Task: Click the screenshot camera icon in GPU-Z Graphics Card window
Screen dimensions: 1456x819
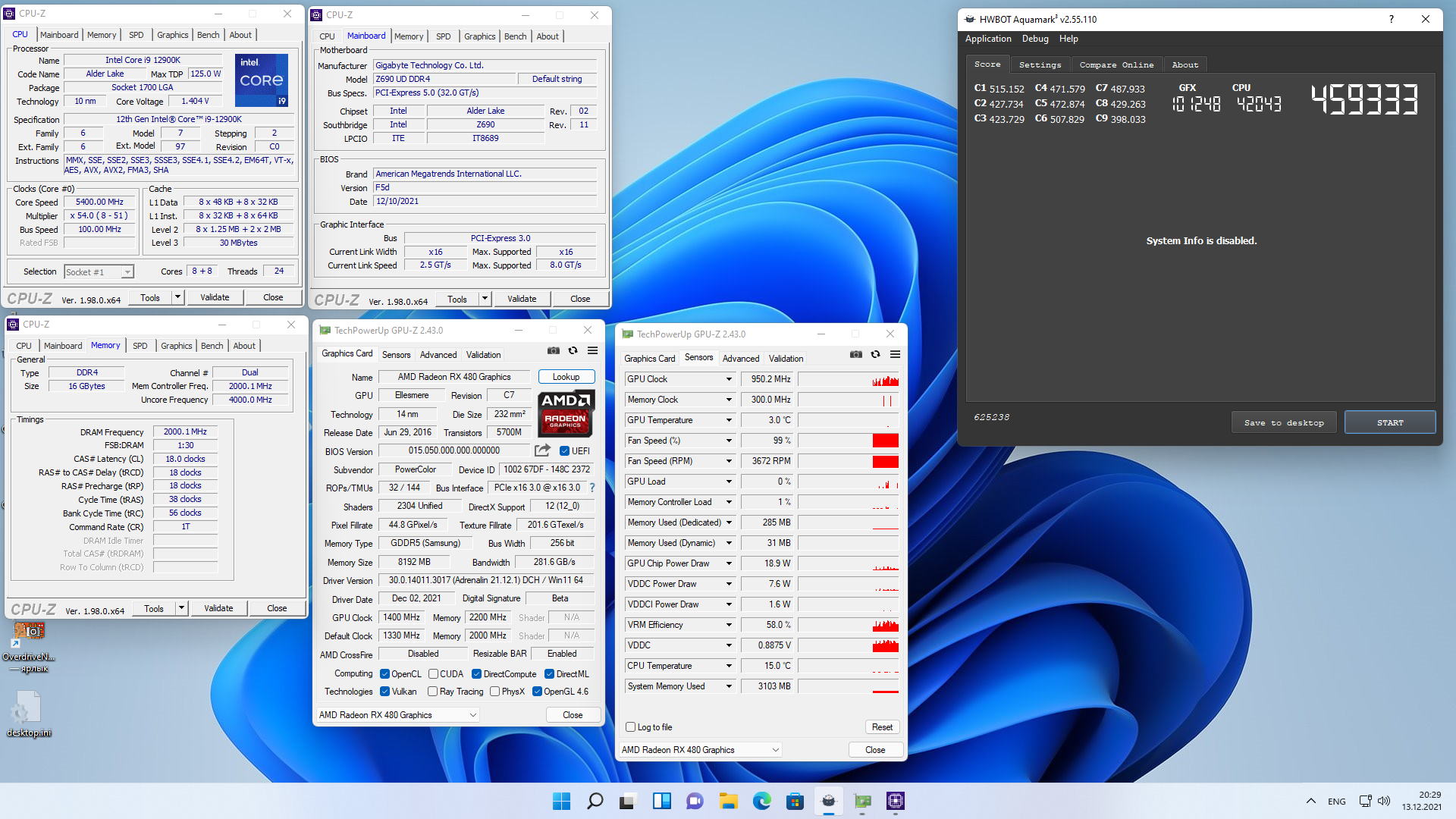Action: pos(554,351)
